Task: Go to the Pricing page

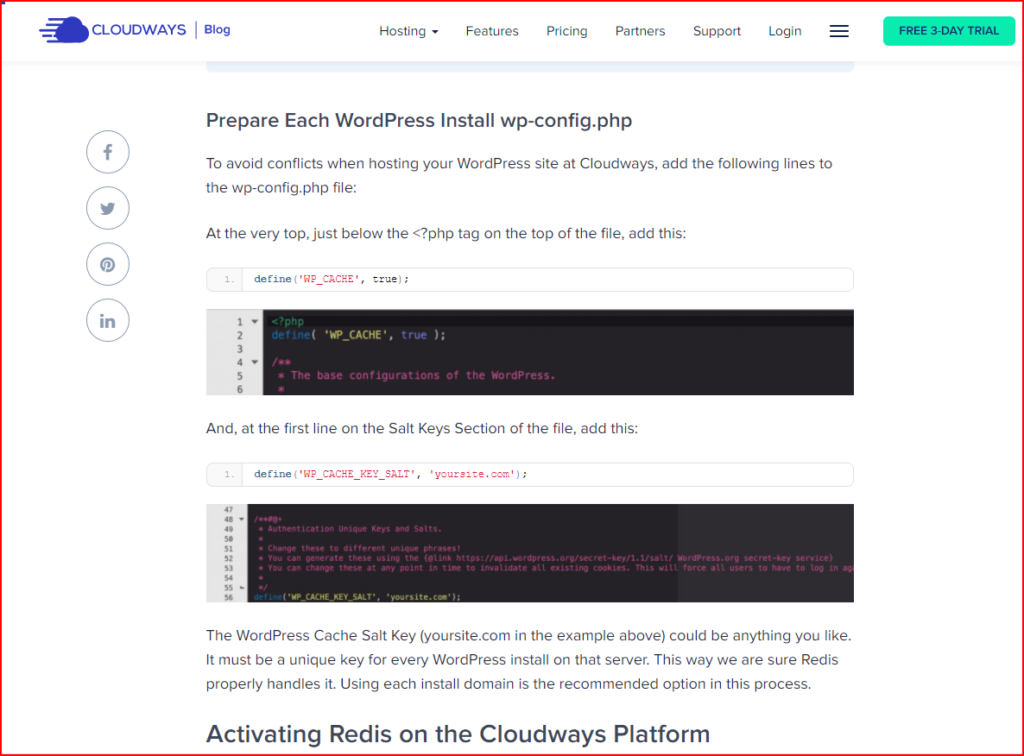Action: point(566,31)
